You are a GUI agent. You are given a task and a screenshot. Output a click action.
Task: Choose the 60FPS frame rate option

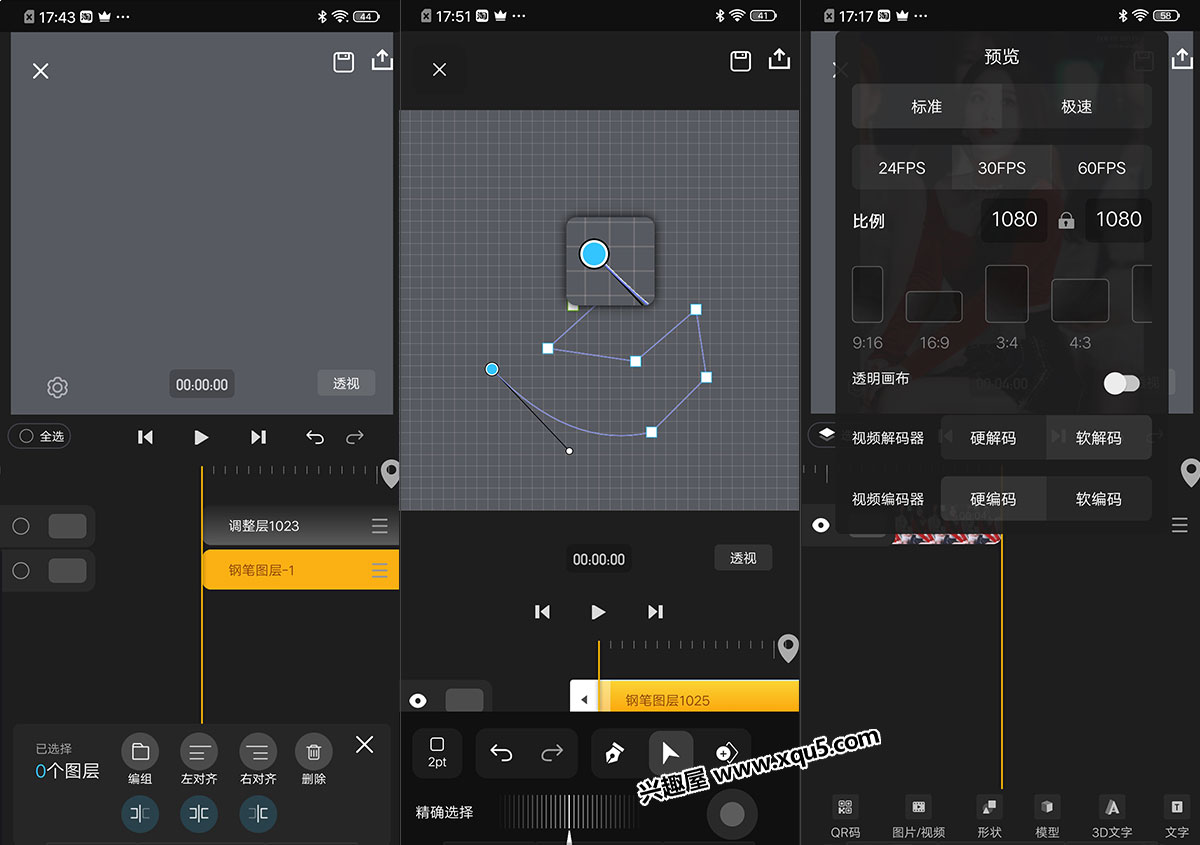(x=1101, y=168)
